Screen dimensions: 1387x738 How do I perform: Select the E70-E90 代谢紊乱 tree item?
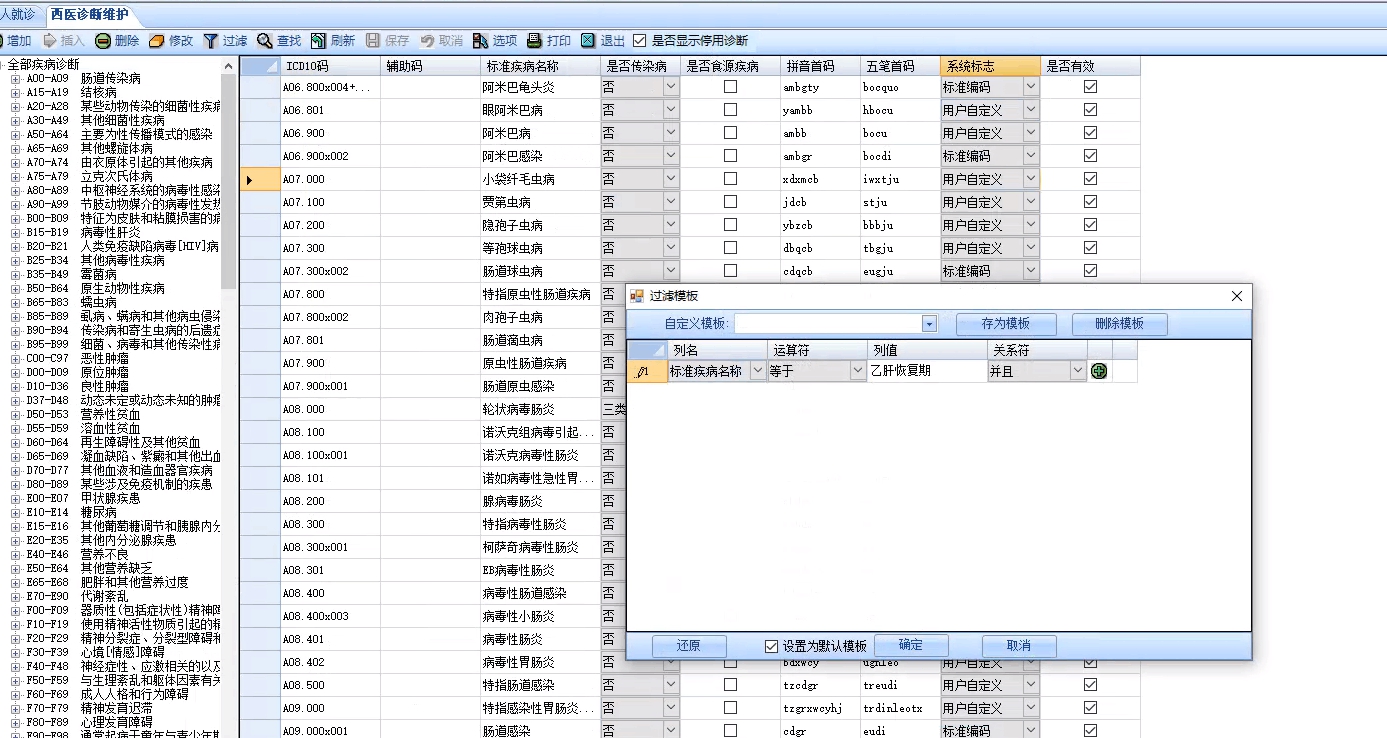(x=77, y=596)
